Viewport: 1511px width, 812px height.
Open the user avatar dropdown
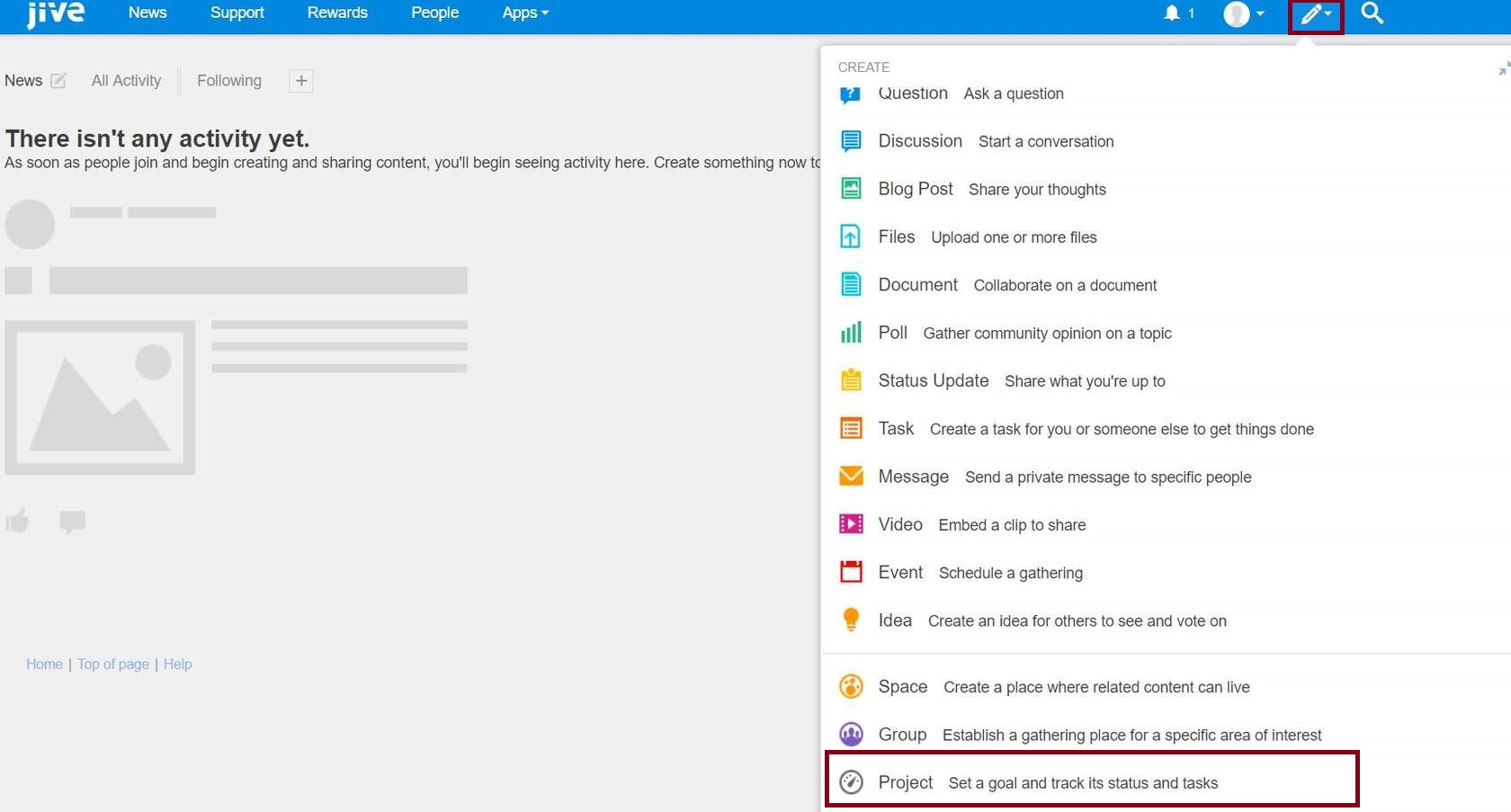coord(1244,13)
